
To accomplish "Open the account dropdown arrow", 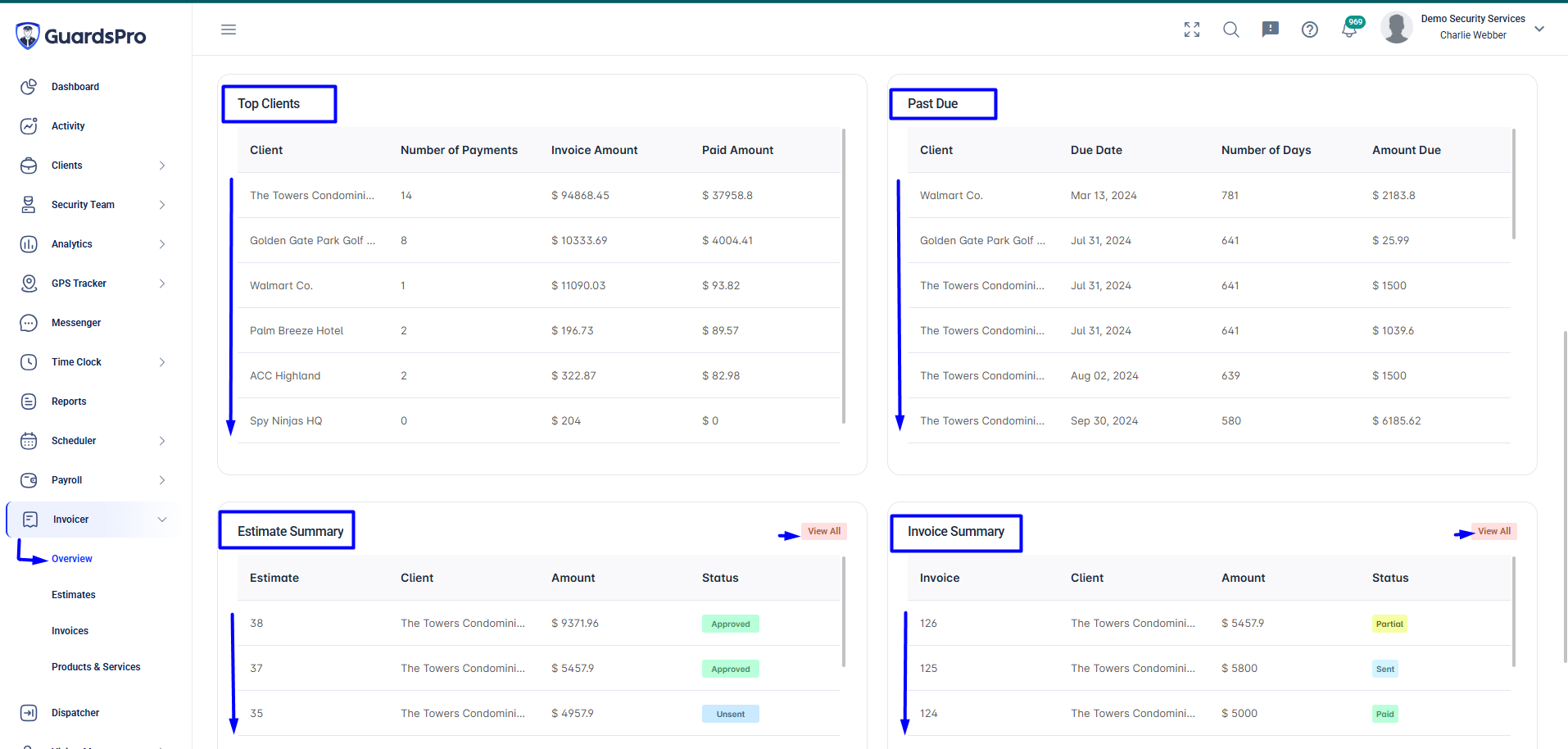I will pos(1539,29).
